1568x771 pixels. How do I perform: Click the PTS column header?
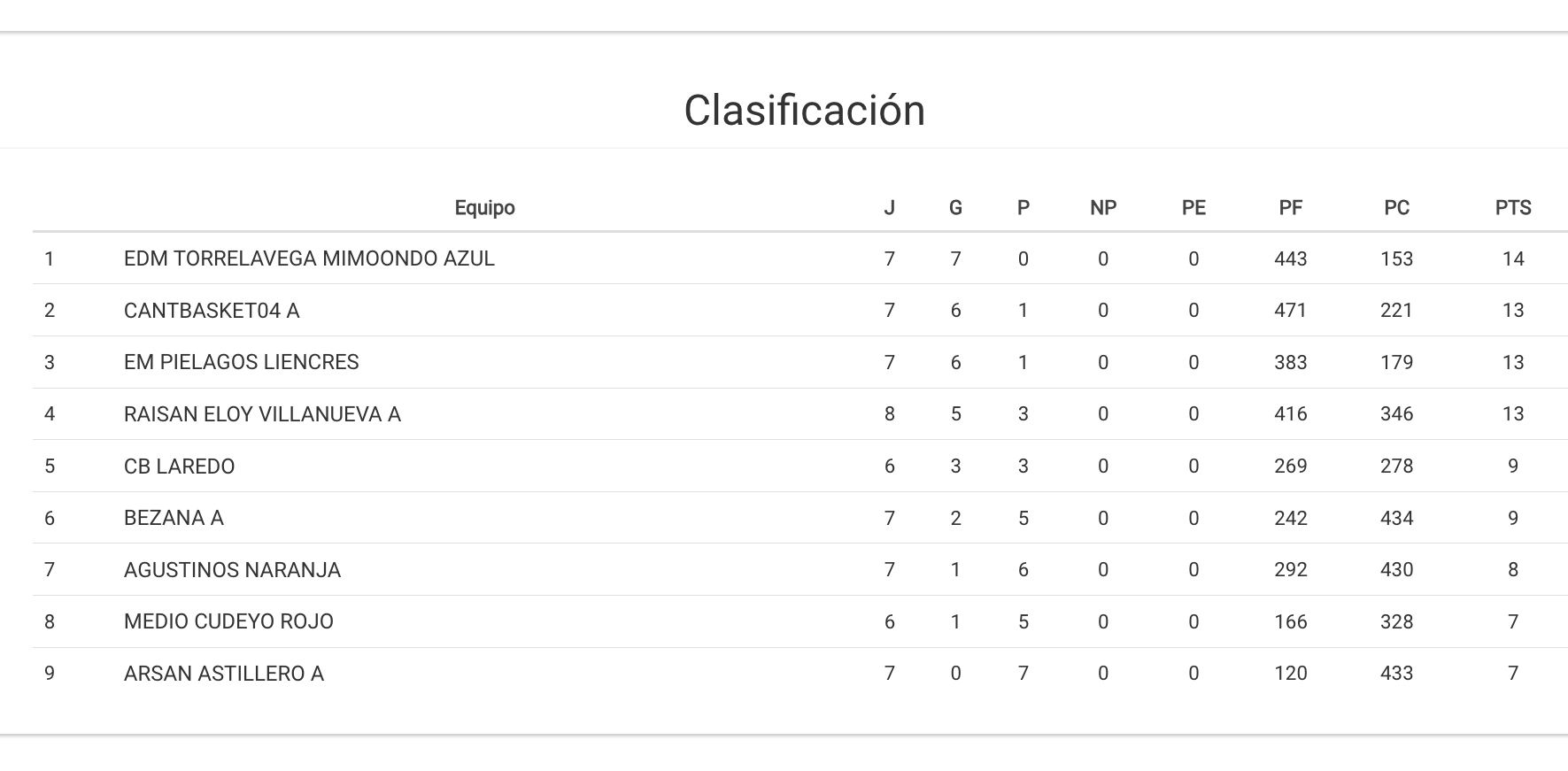click(x=1512, y=208)
